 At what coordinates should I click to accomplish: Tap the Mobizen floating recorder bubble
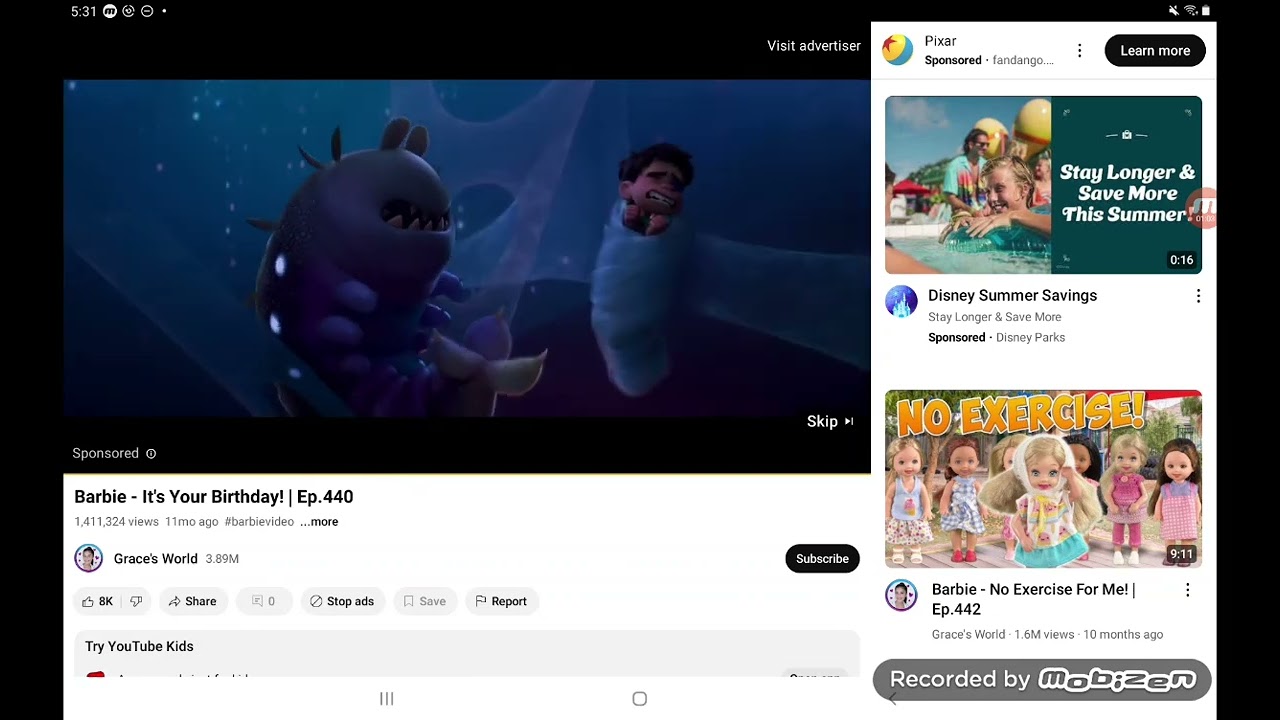click(1203, 209)
